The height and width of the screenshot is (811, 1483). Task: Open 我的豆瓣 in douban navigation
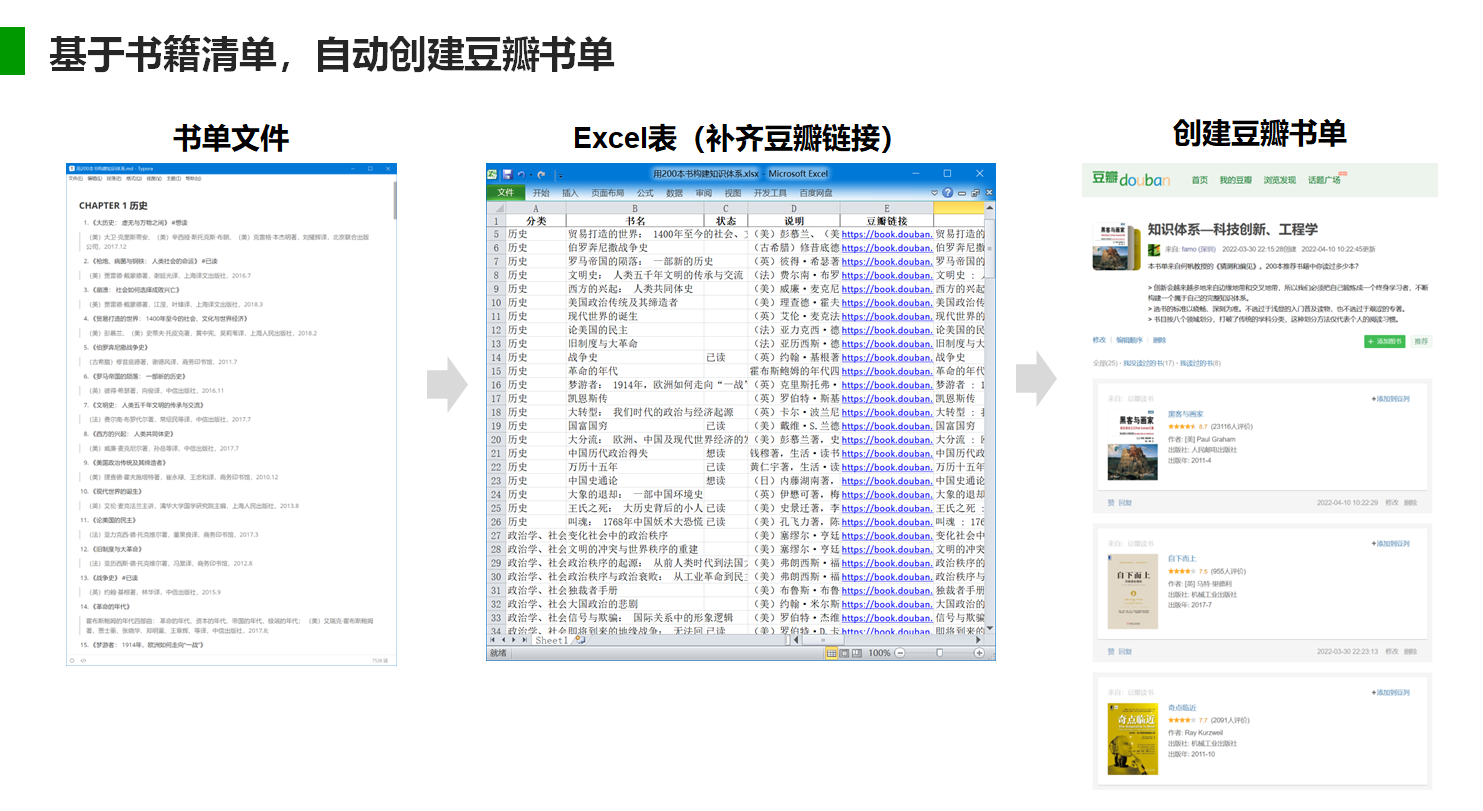tap(1235, 180)
